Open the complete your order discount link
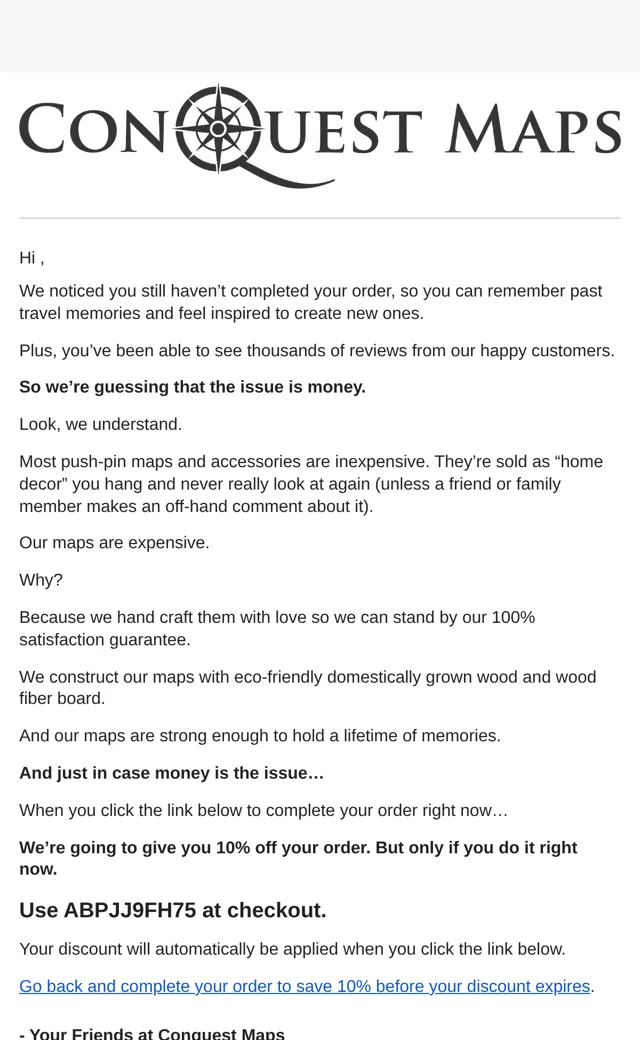 304,986
